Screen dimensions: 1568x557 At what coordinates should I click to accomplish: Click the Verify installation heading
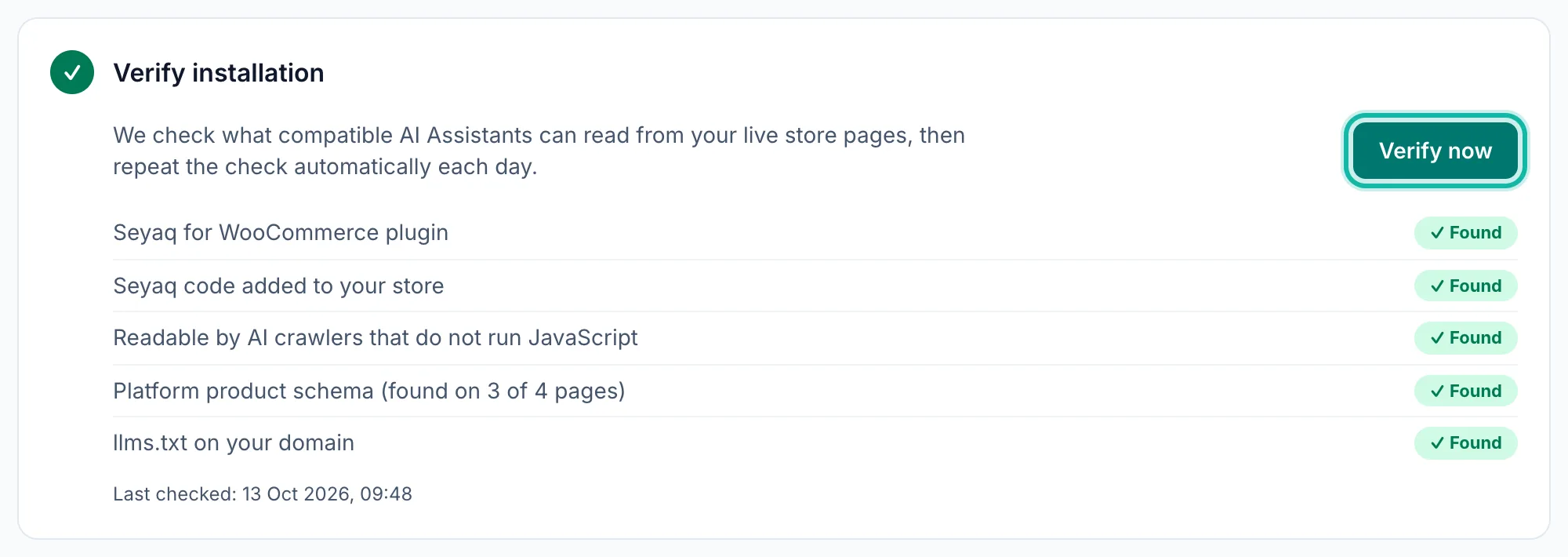219,73
